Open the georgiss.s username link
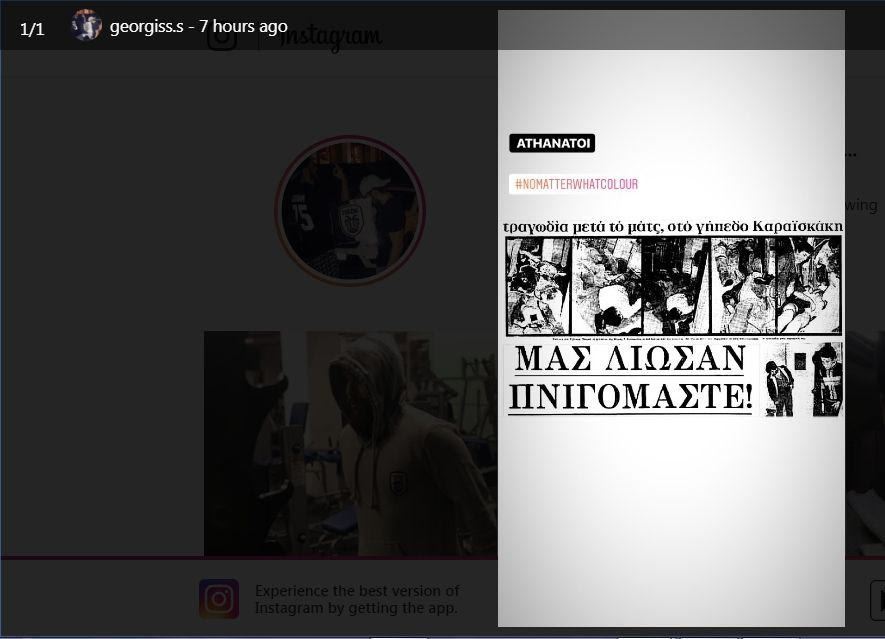 coord(146,27)
